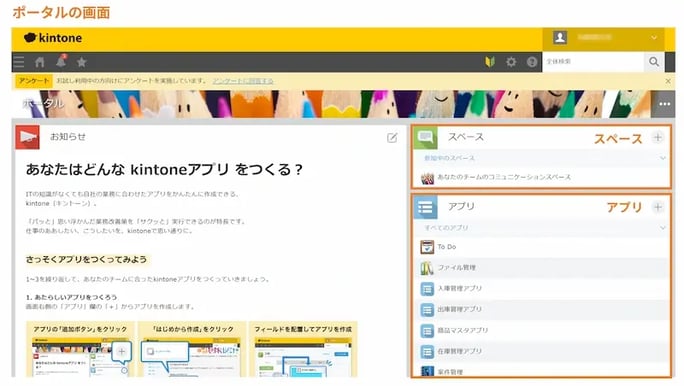Viewport: 684px width, 386px height.
Task: Click the すべてのアプリ filter label
Action: point(446,228)
